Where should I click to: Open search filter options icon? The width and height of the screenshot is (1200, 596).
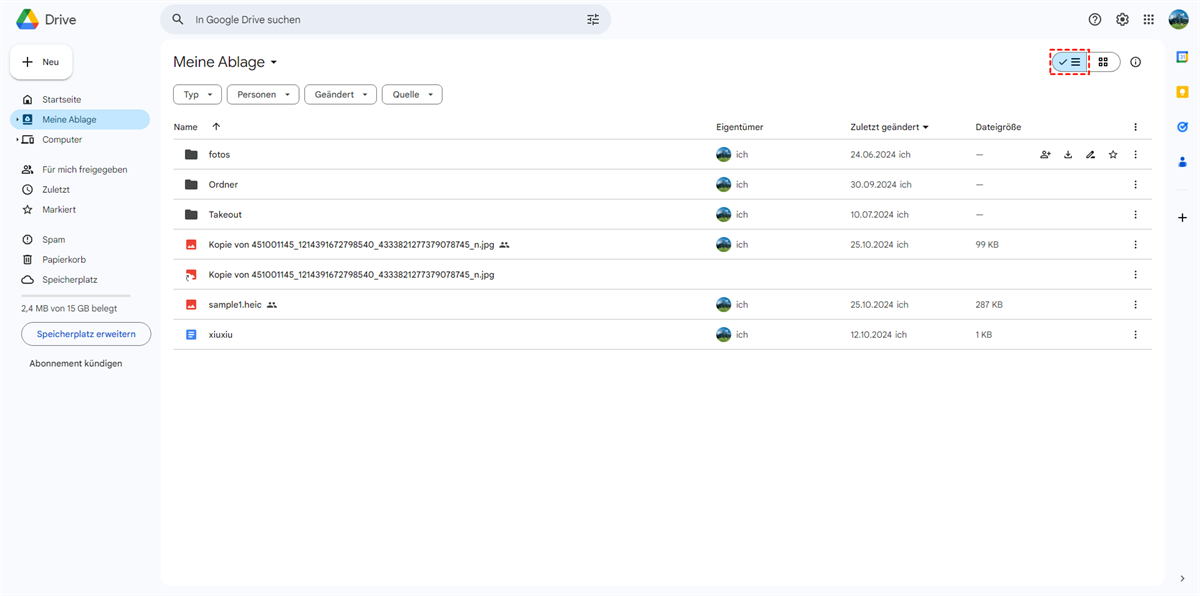[x=593, y=20]
